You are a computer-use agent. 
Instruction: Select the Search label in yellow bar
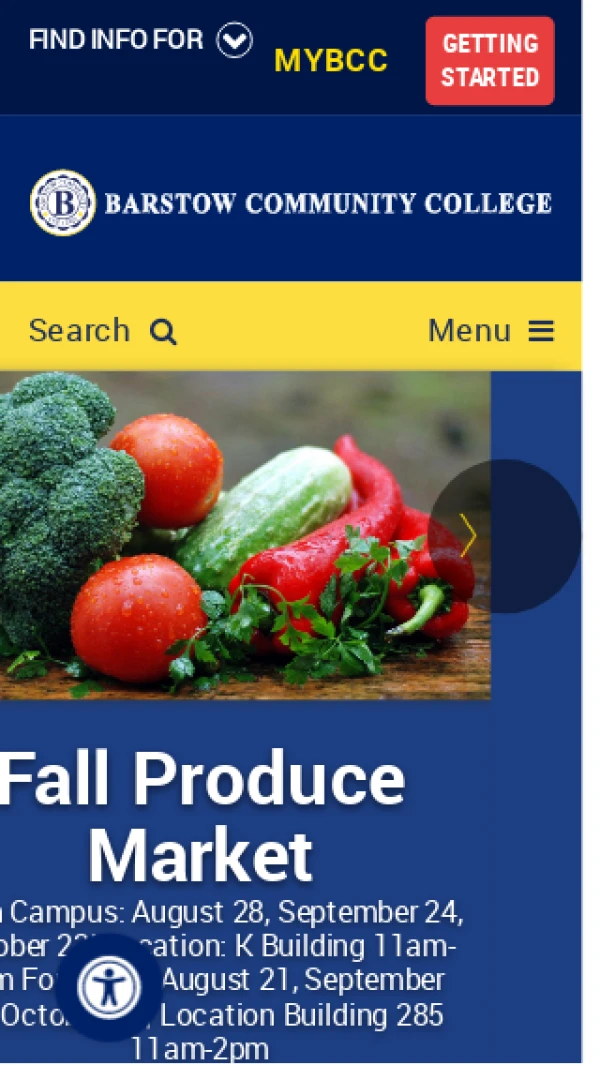(79, 331)
